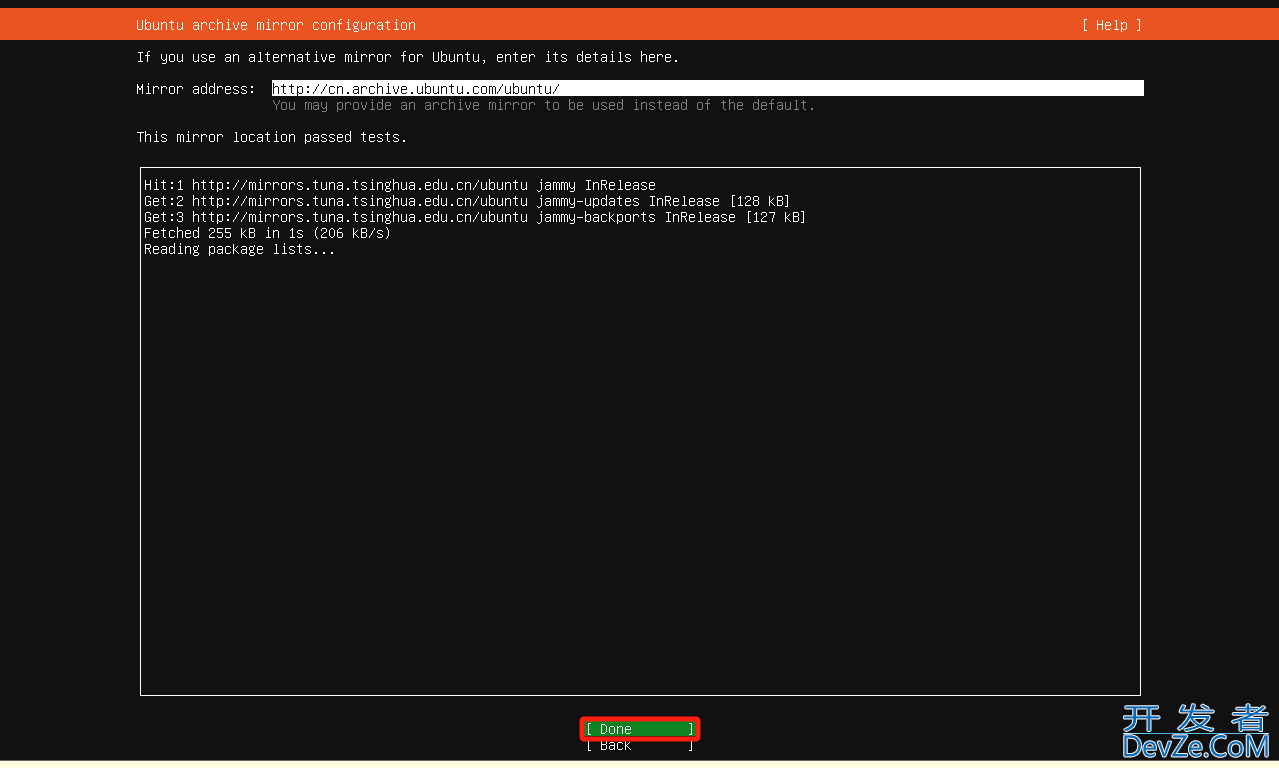1279x768 pixels.
Task: Click the 'Mirror address:' label
Action: coord(196,89)
